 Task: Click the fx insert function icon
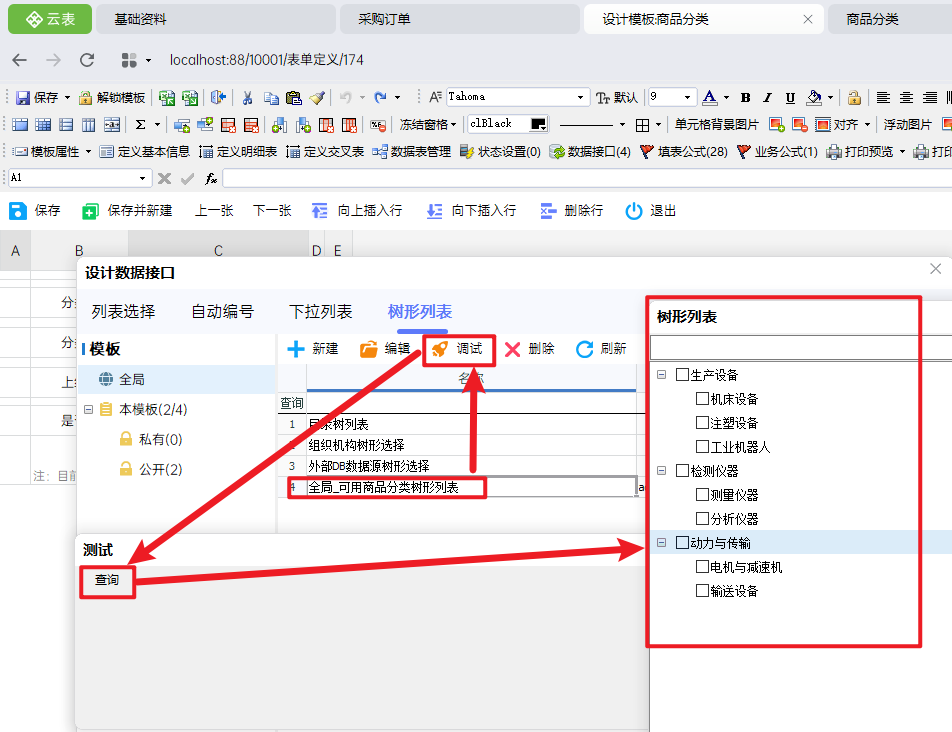211,178
